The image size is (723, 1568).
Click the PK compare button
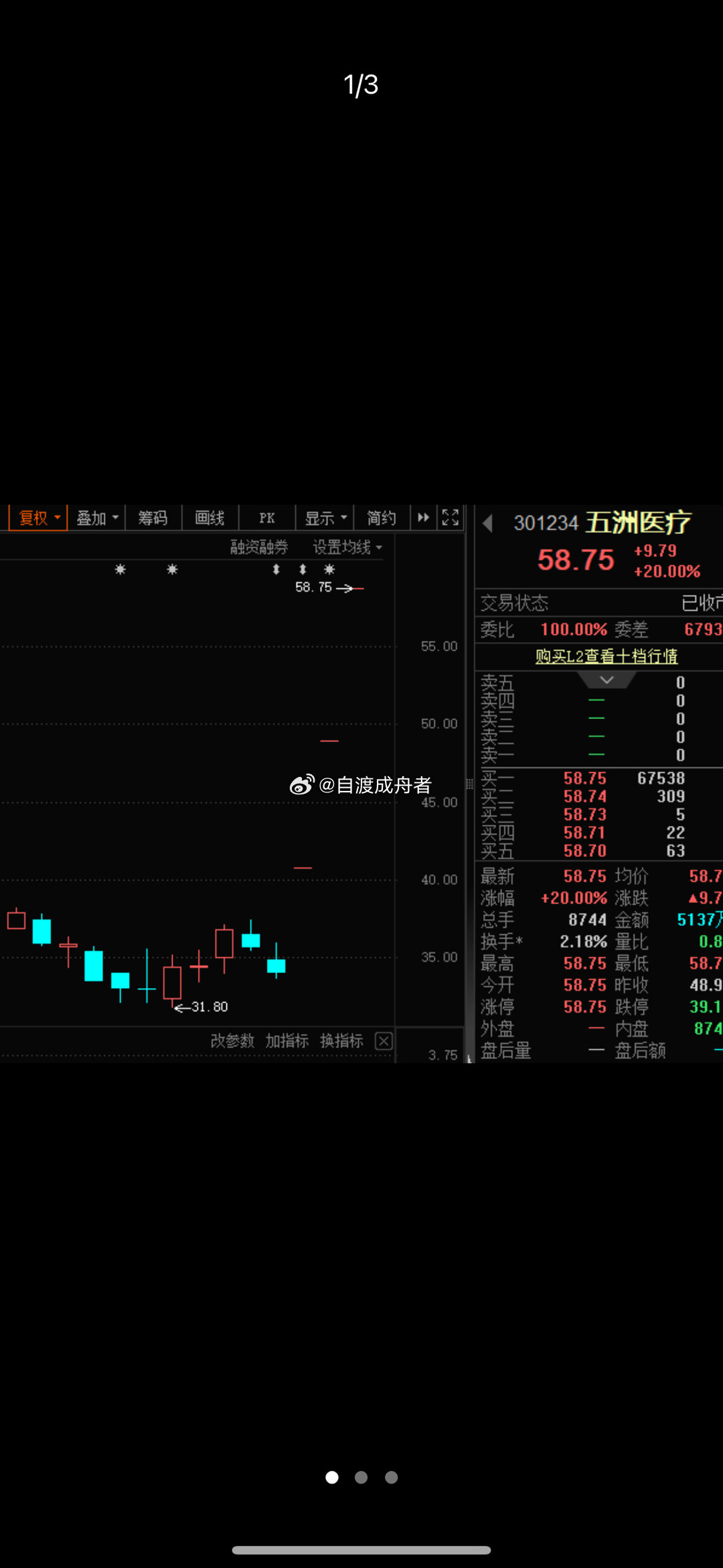(x=266, y=518)
